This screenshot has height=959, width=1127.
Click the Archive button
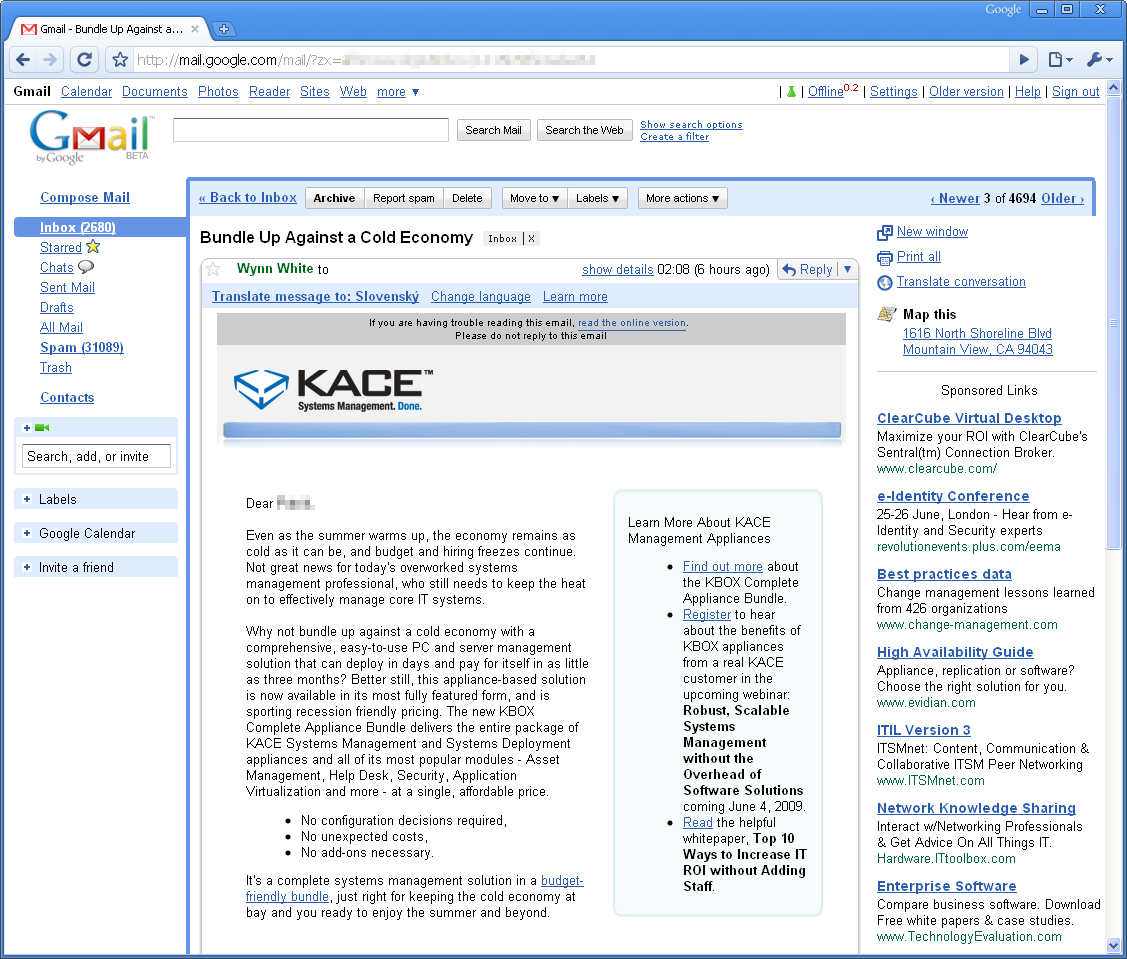(334, 198)
